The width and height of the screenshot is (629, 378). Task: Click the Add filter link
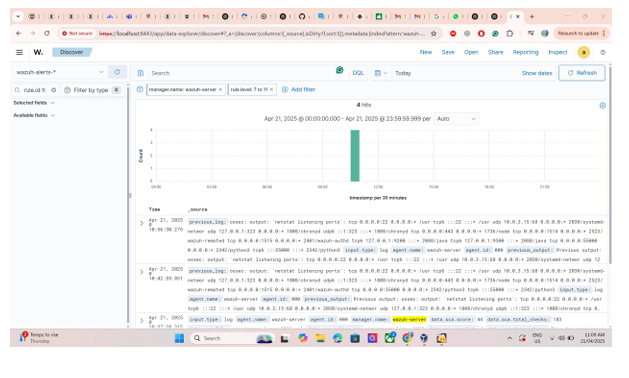[x=299, y=89]
